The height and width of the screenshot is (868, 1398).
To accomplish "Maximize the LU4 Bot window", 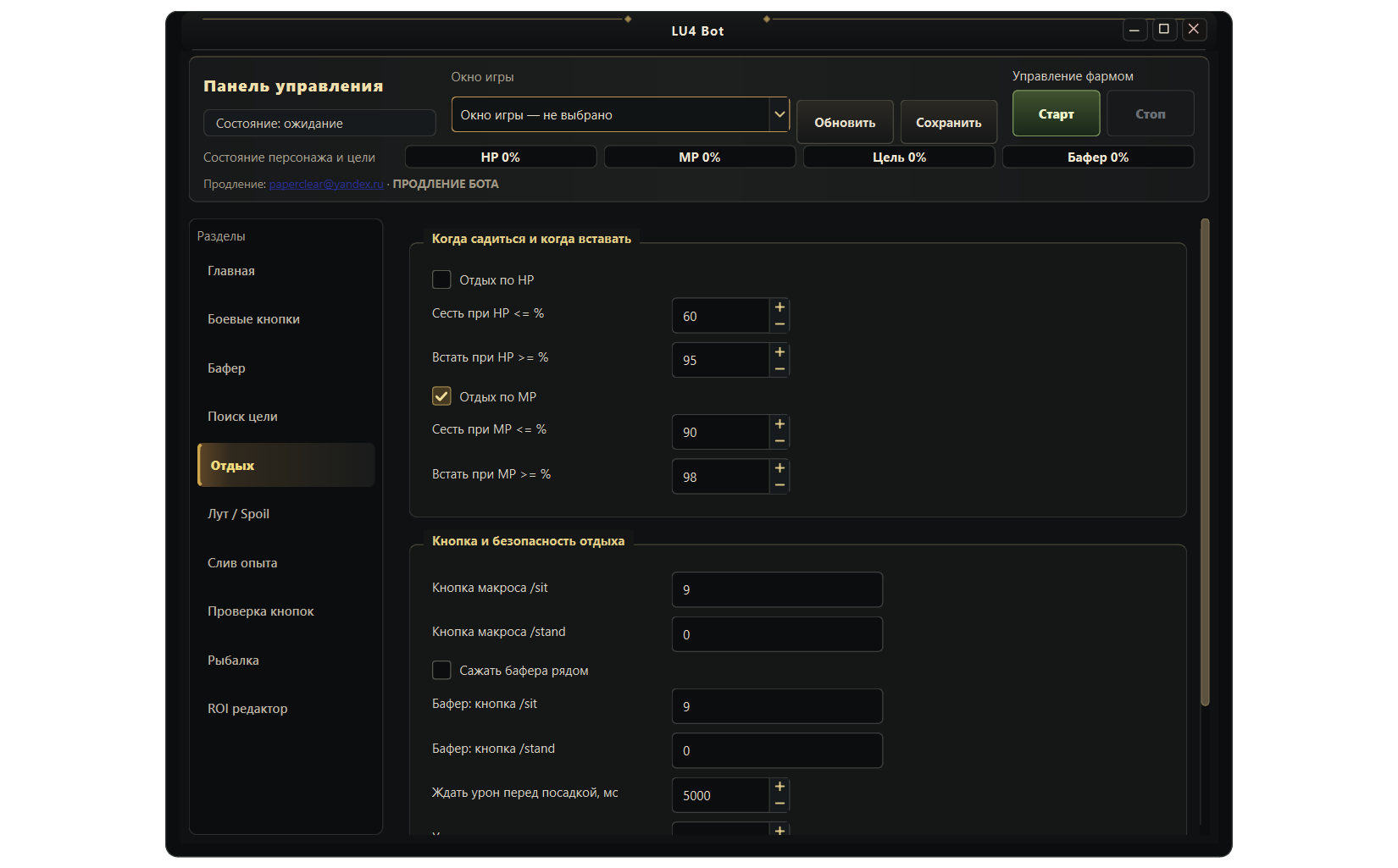I will coord(1164,30).
